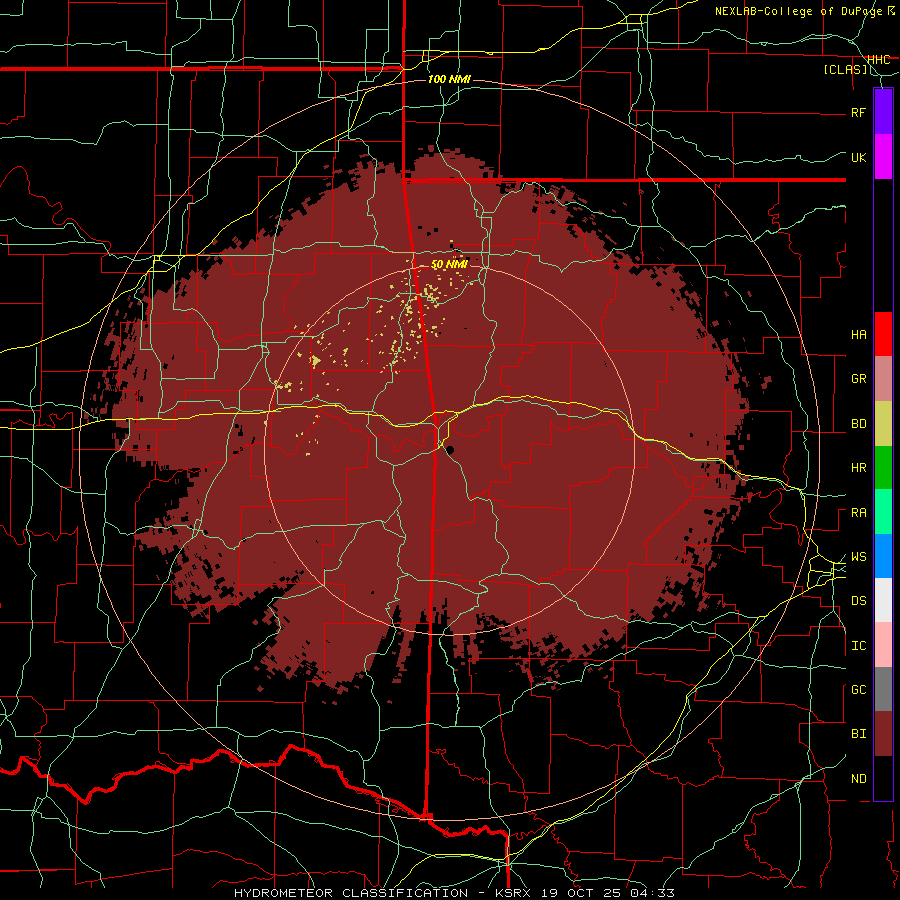Image resolution: width=900 pixels, height=900 pixels.
Task: Click the DS legend label
Action: pyautogui.click(x=858, y=601)
